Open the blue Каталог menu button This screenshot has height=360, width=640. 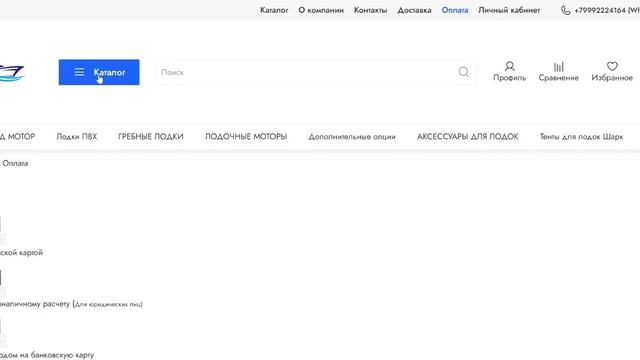(x=99, y=72)
